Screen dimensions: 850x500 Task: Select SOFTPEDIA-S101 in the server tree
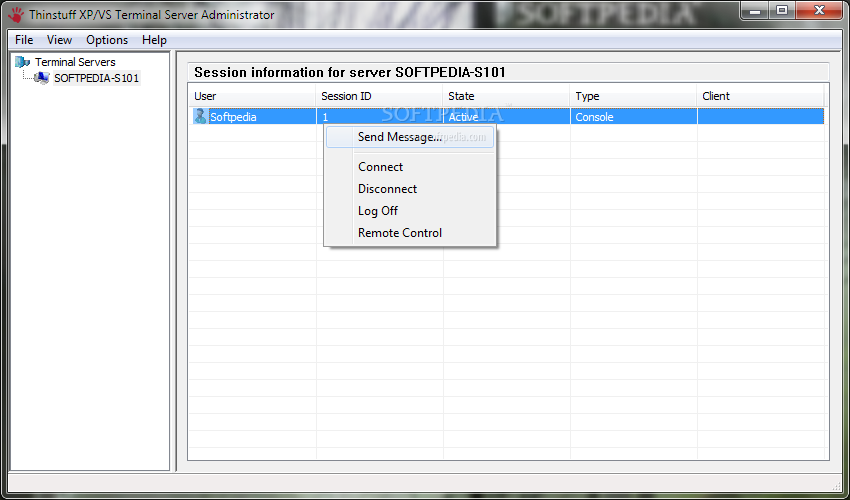96,78
